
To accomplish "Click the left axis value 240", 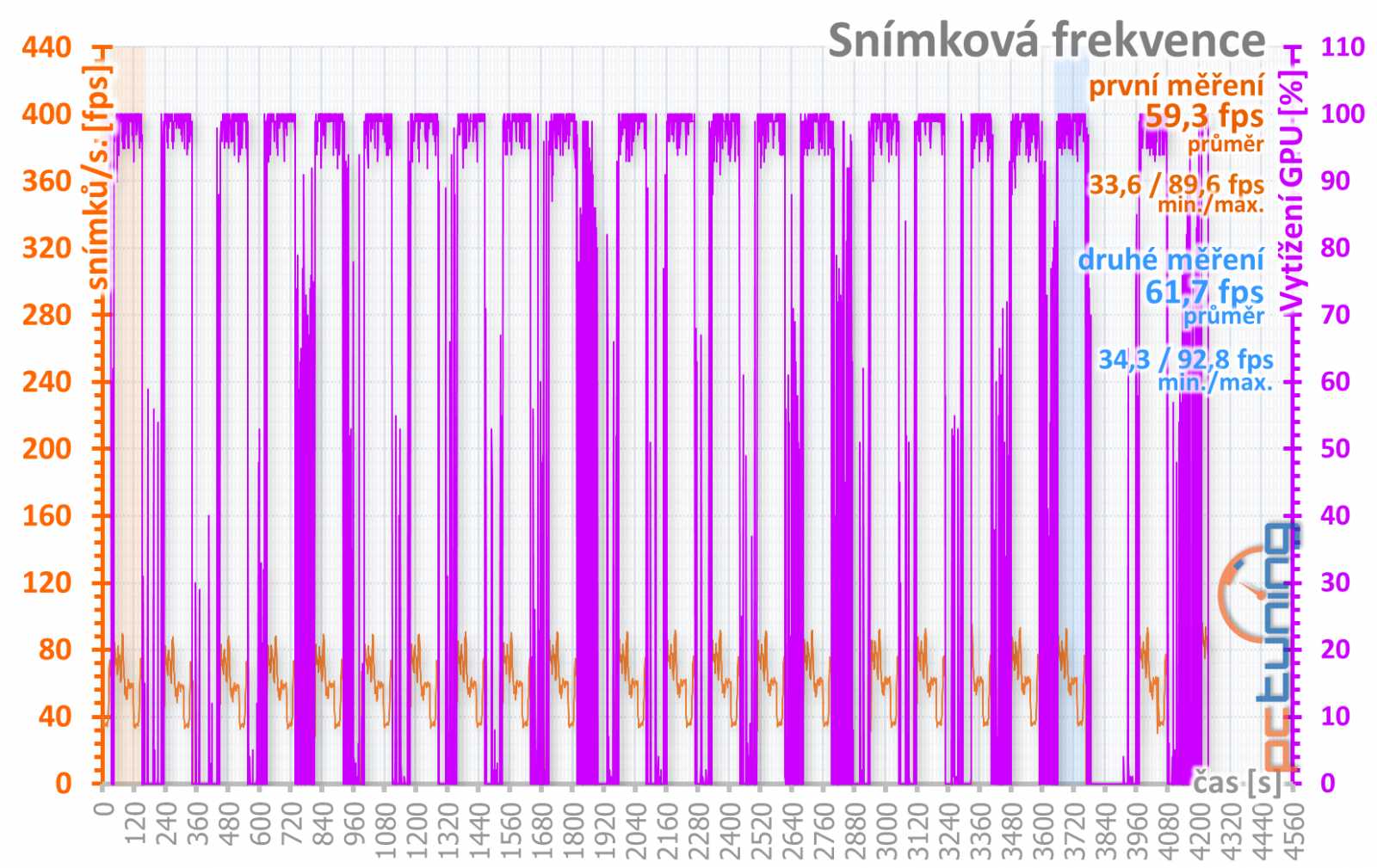I will coord(46,381).
